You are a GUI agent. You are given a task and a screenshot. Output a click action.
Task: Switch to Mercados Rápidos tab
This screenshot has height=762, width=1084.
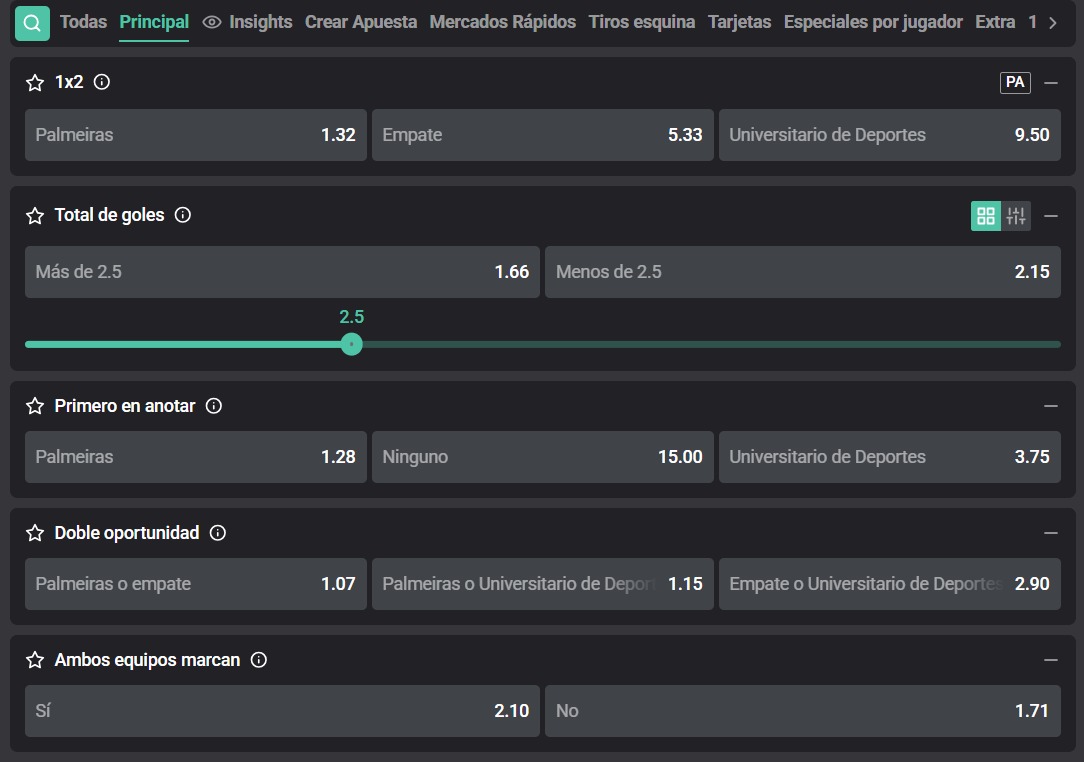pyautogui.click(x=503, y=22)
